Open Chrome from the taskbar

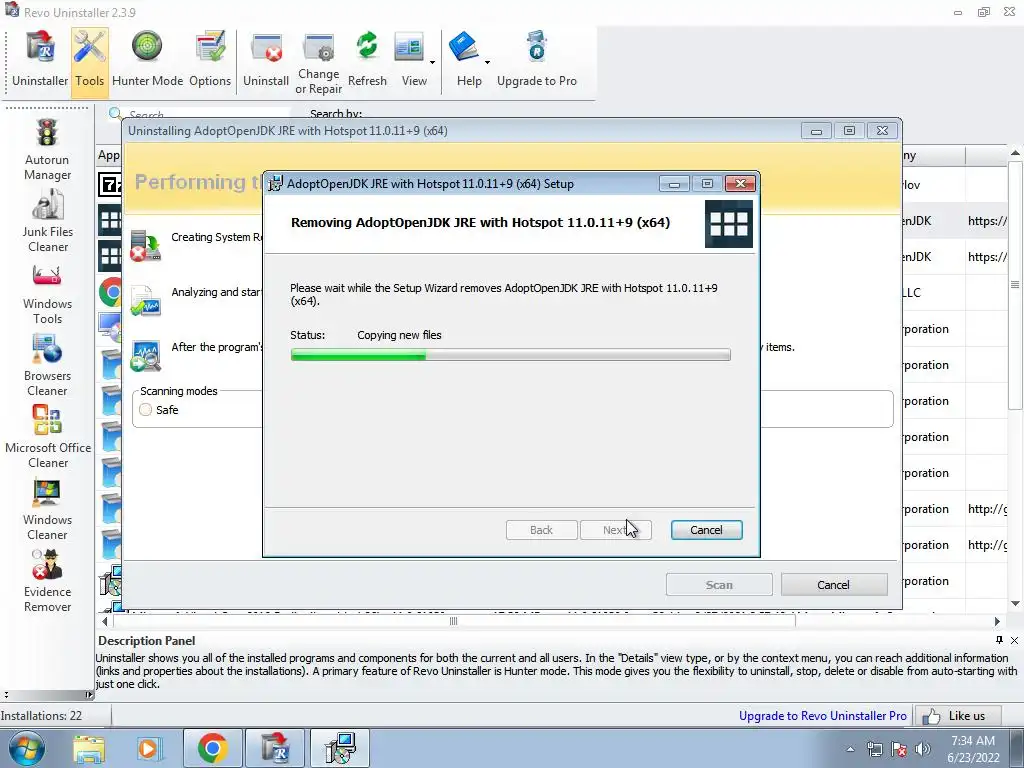click(x=212, y=748)
